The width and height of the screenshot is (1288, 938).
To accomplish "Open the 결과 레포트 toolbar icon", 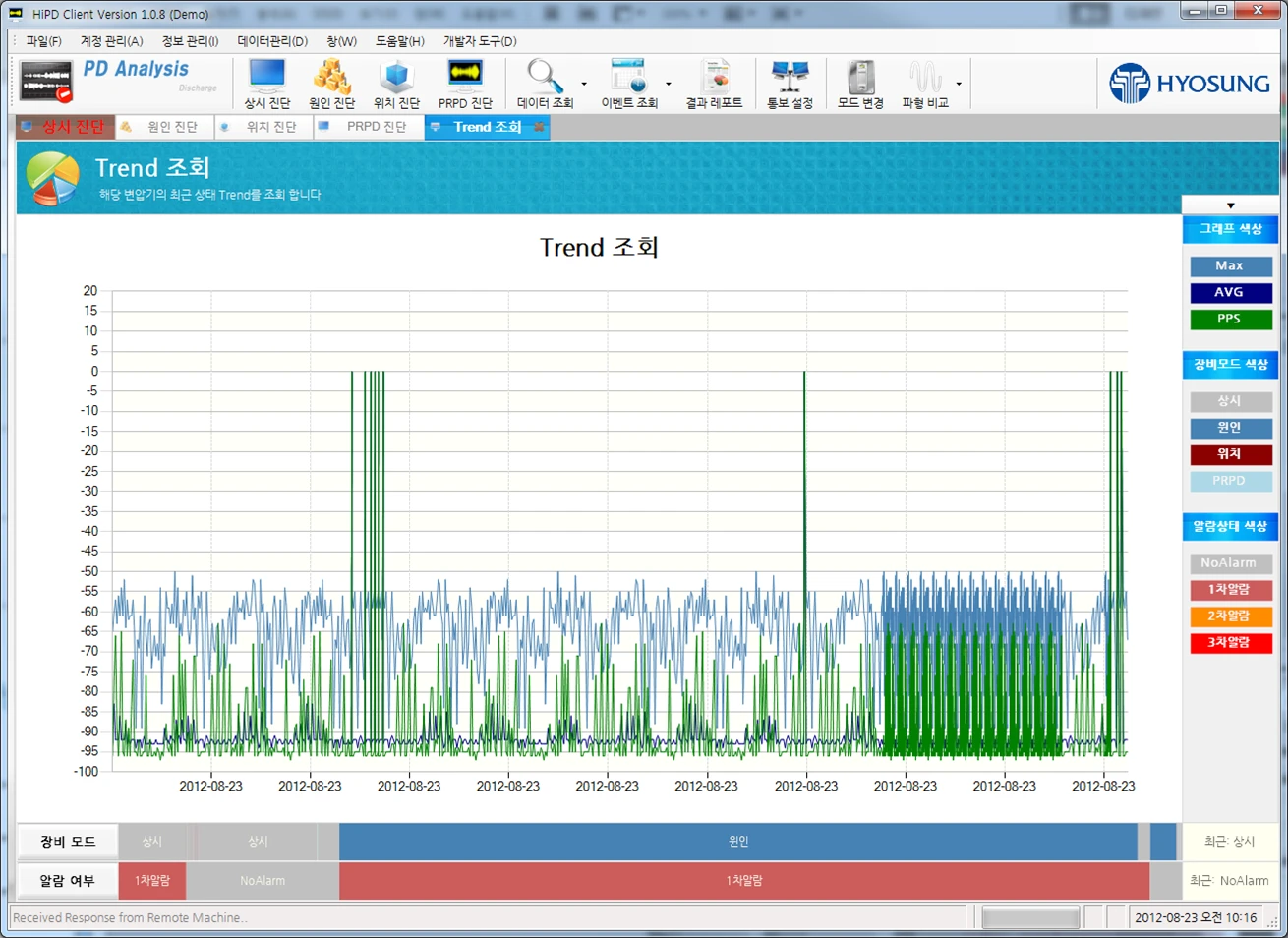I will [x=714, y=84].
